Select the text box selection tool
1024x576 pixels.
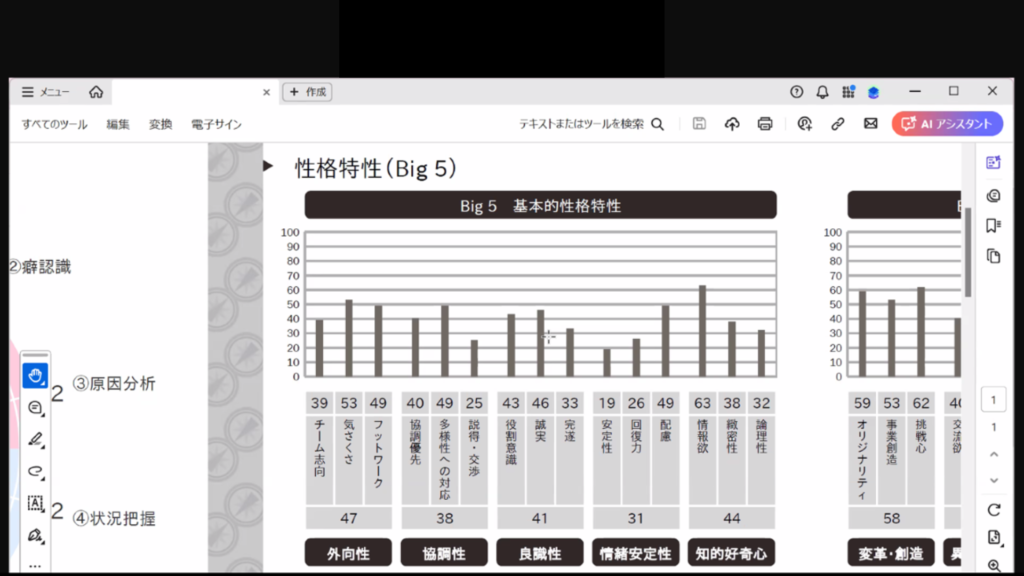[35, 503]
